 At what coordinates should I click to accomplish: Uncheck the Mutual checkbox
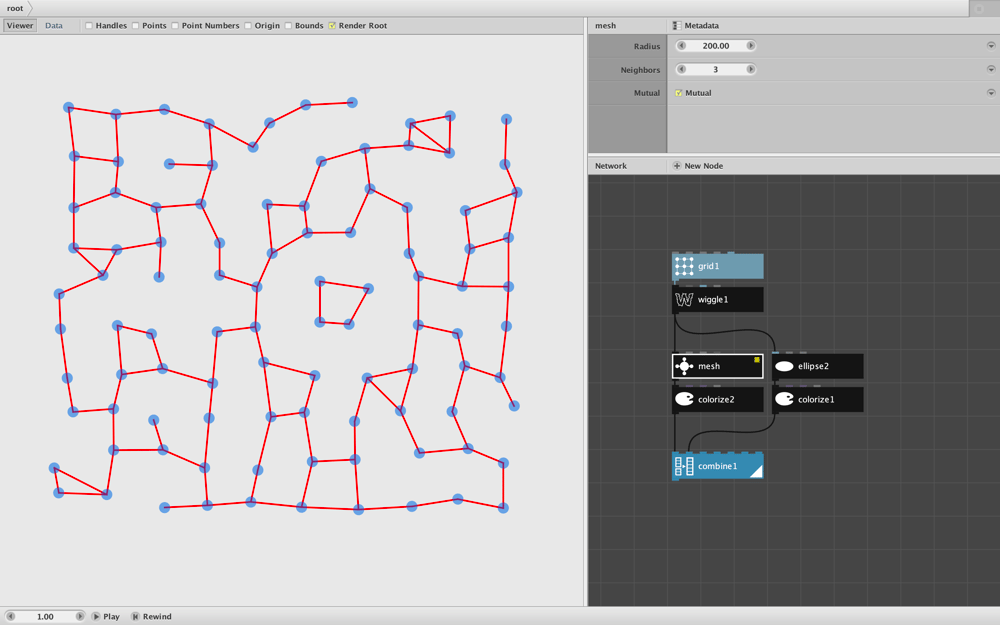[x=679, y=93]
